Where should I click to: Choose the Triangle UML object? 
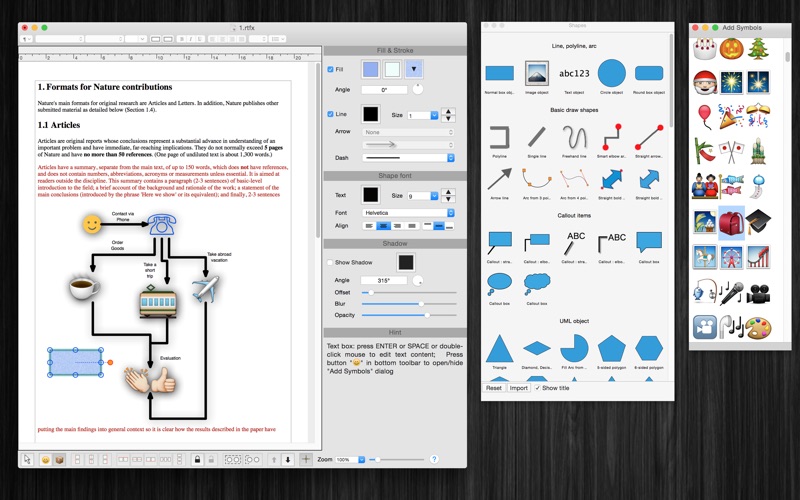[x=499, y=348]
